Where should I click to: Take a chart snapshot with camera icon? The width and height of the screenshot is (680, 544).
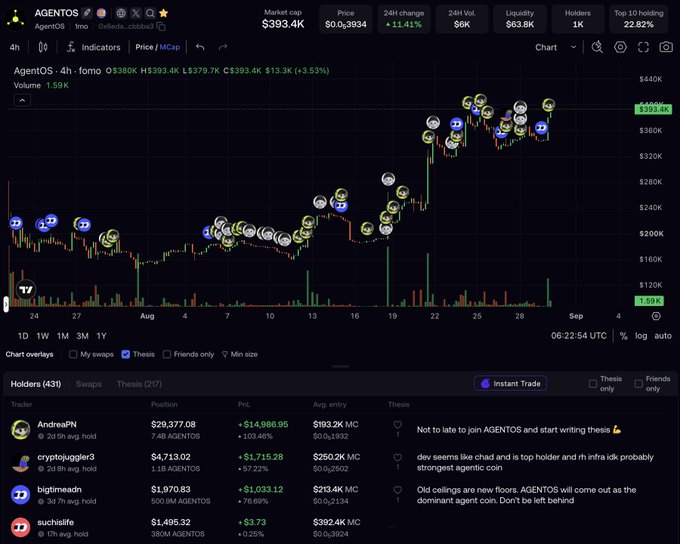(x=666, y=47)
